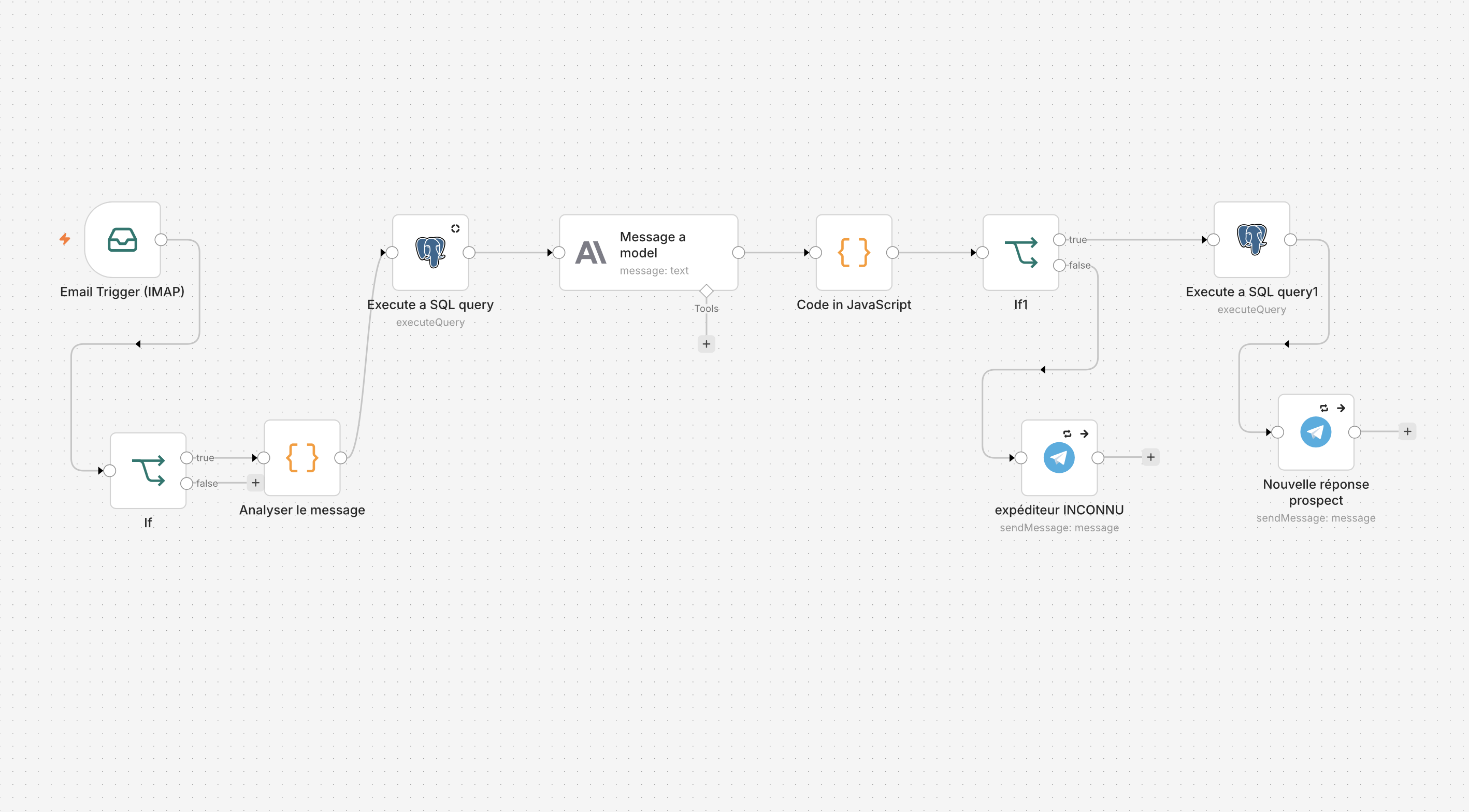Add node after Nouvelle réponse prospect
The height and width of the screenshot is (812, 1469).
1407,432
